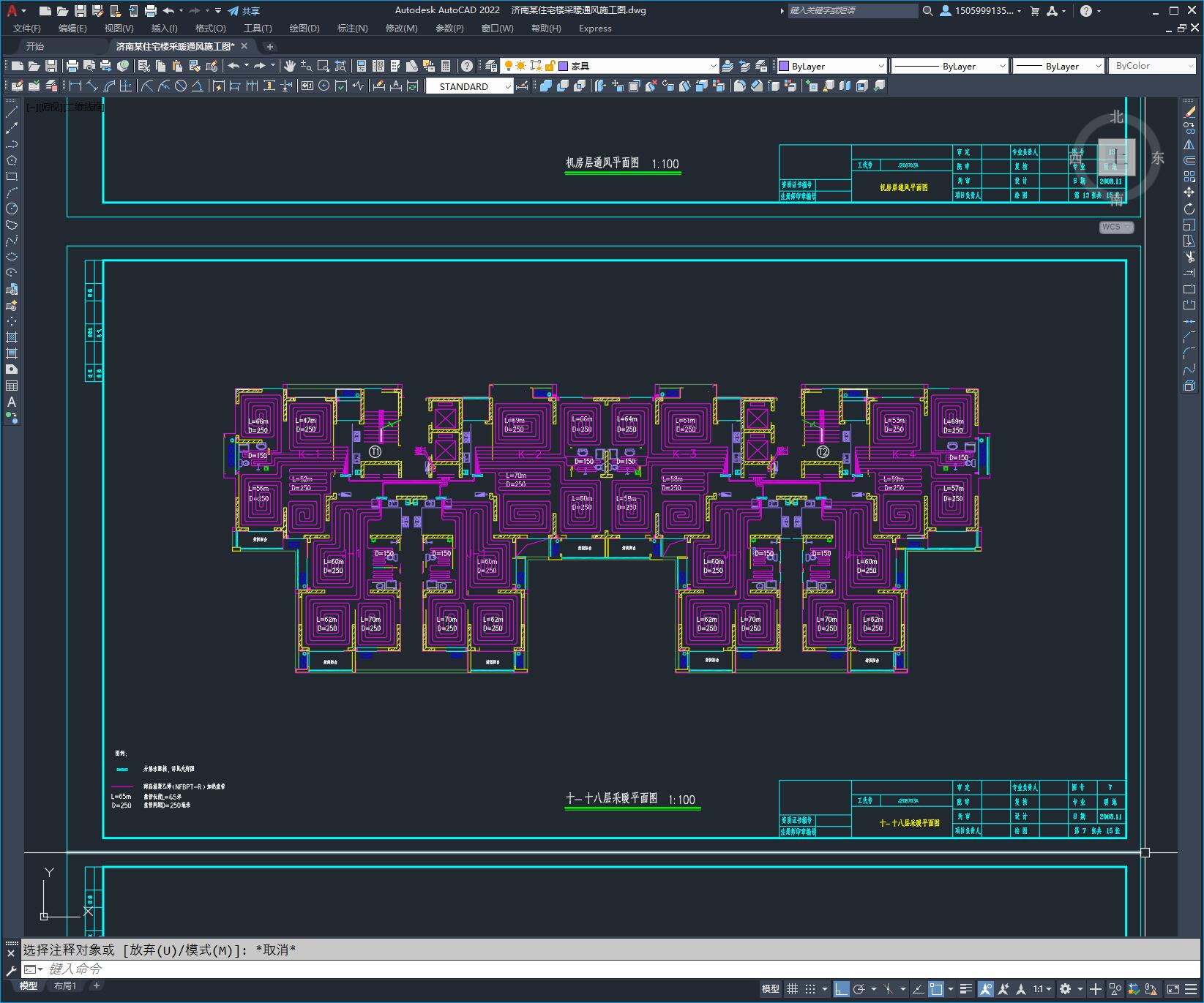The image size is (1204, 1003).
Task: Open the 格式(O) menu
Action: [x=210, y=28]
